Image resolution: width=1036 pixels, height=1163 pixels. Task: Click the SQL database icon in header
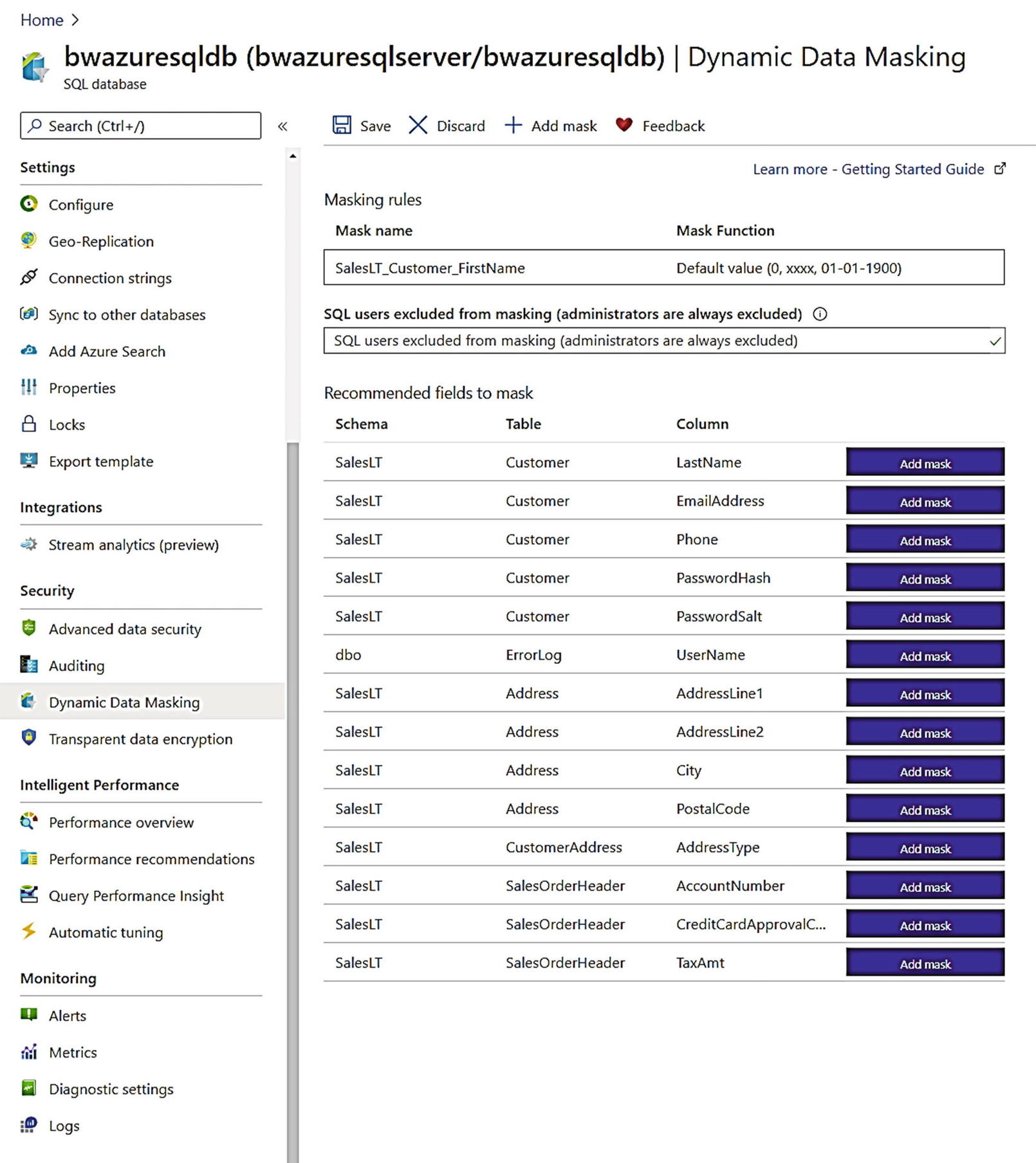[x=35, y=67]
